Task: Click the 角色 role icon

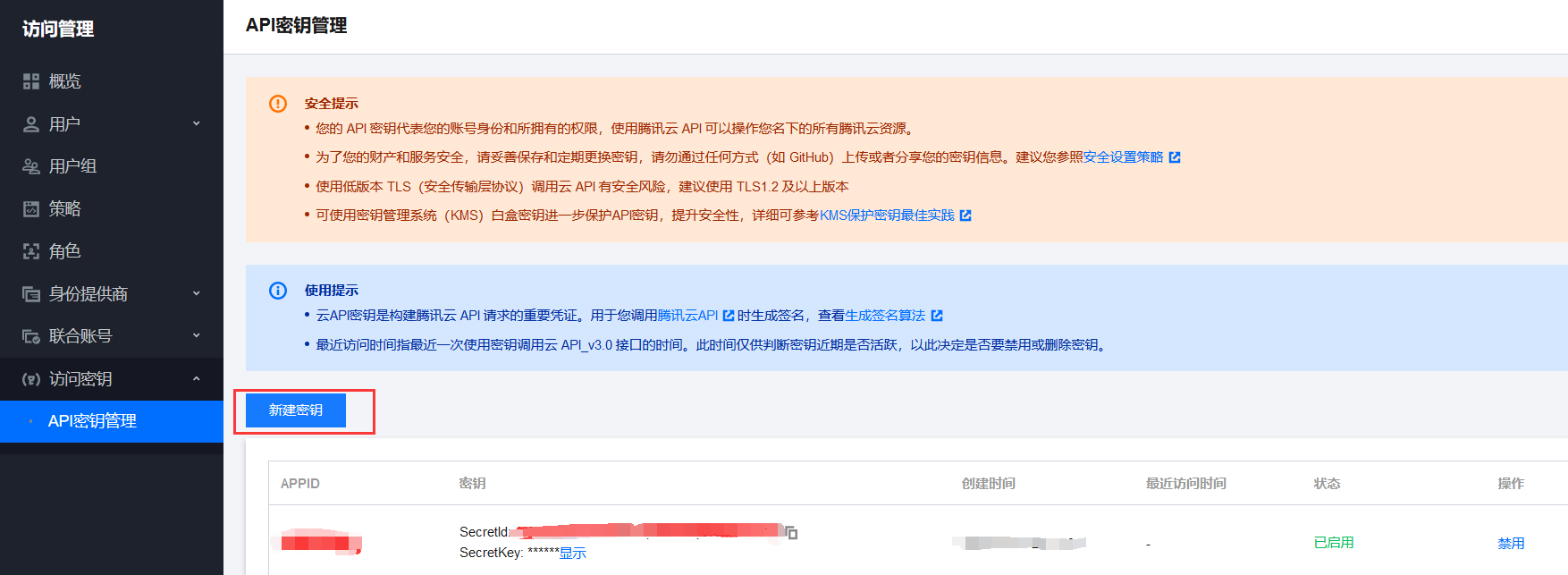Action: [x=31, y=251]
